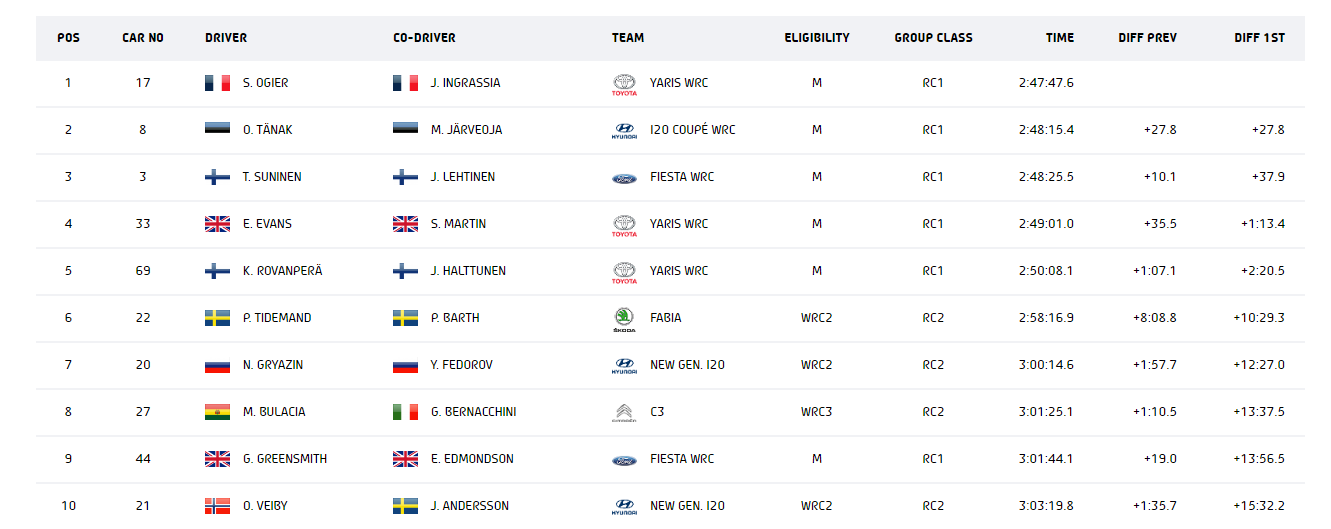The image size is (1331, 529).
Task: Click the French flag beside S. Ogier
Action: [x=217, y=83]
